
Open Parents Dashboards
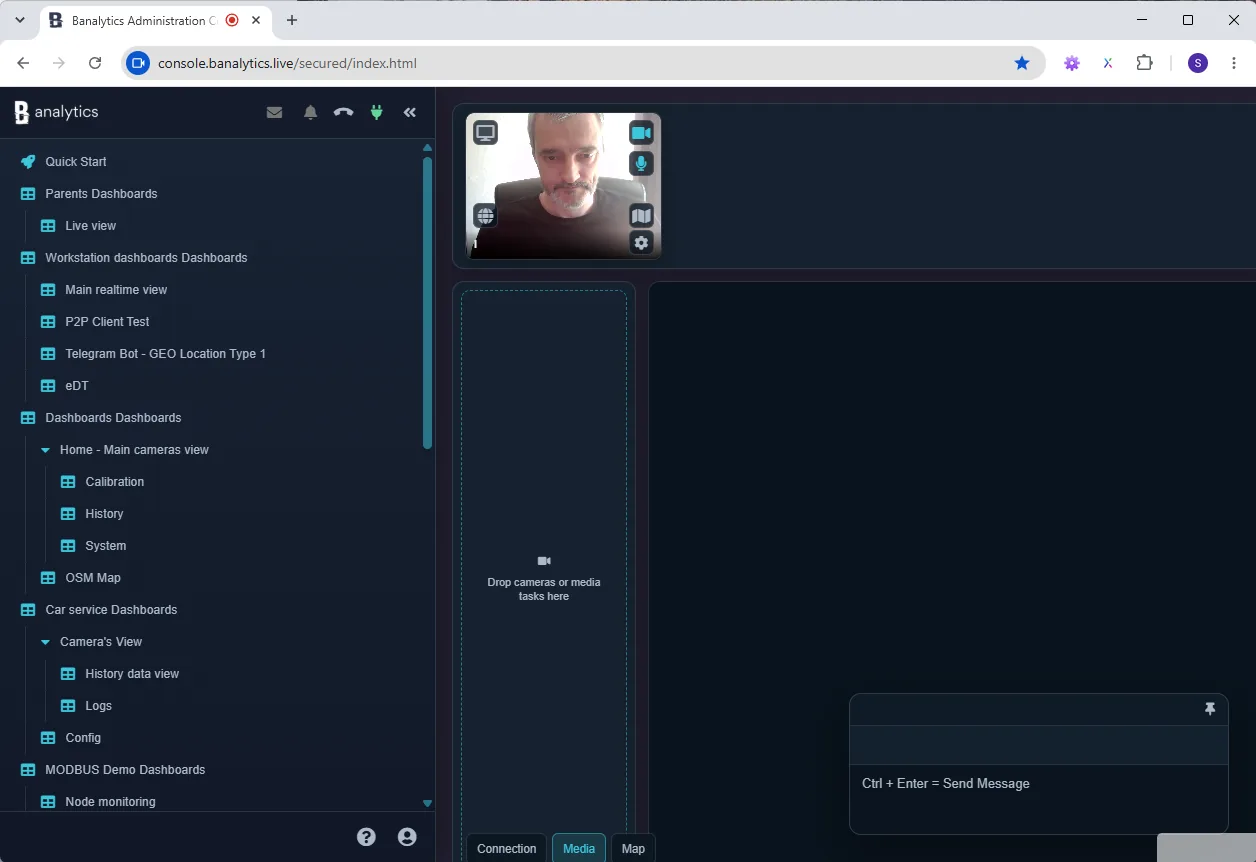coord(101,193)
